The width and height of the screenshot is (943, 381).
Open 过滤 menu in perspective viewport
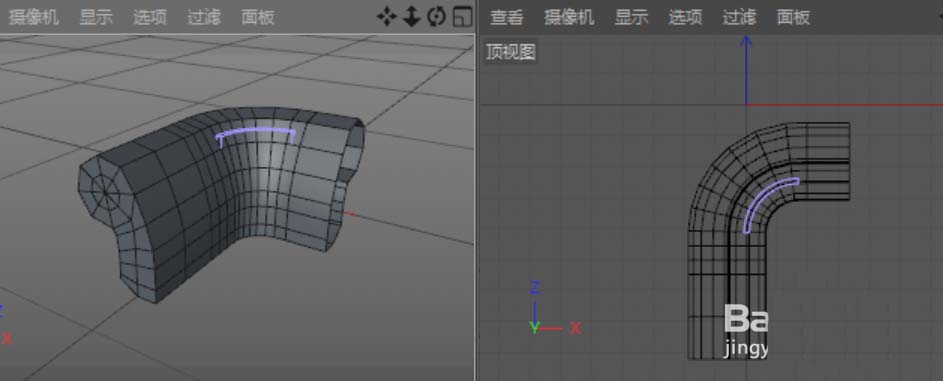(204, 17)
